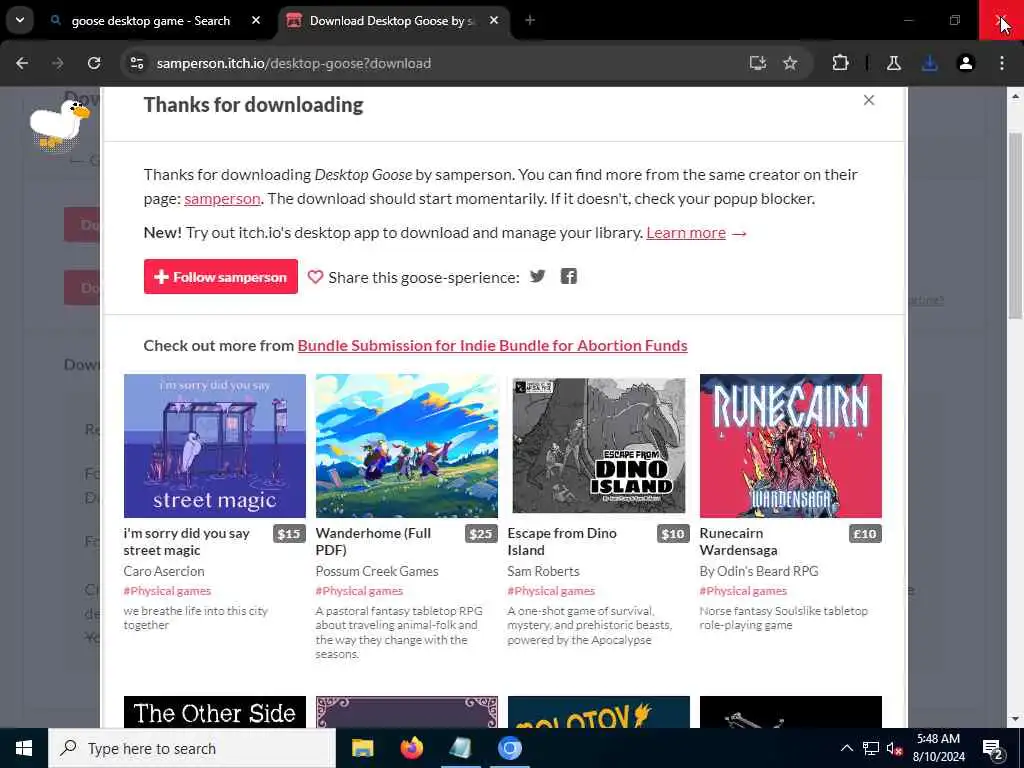This screenshot has height=768, width=1024.
Task: Open the blue circular browser taskbar icon
Action: [509, 748]
